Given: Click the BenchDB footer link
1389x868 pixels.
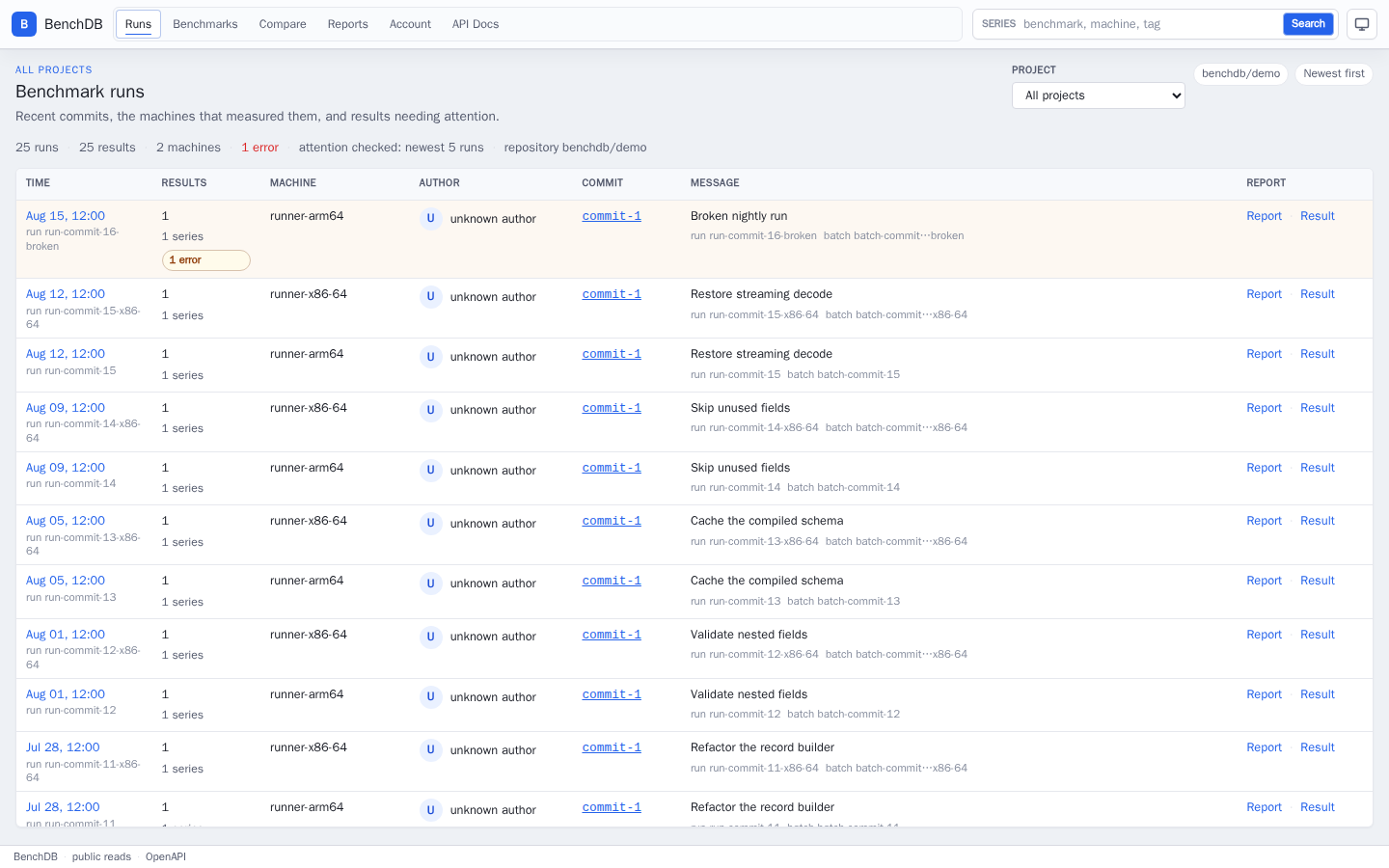Looking at the screenshot, I should [x=36, y=856].
